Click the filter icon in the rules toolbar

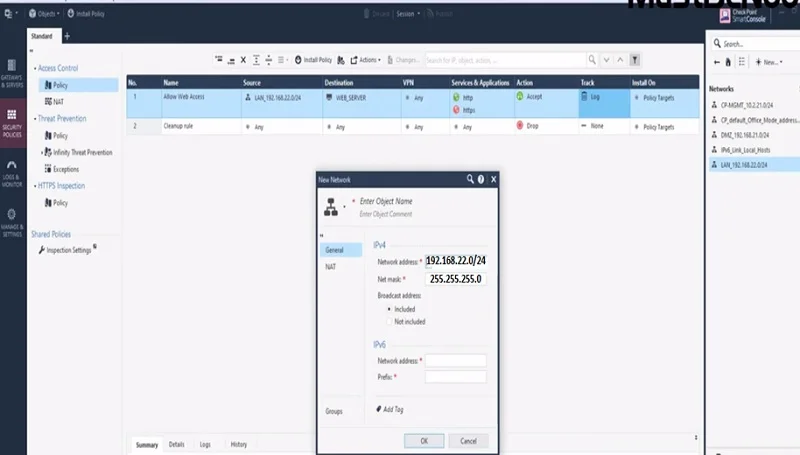pos(634,60)
